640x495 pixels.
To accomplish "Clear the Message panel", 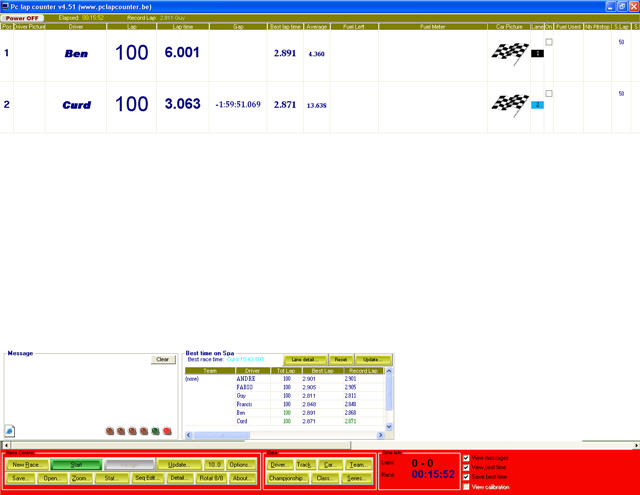I will [x=163, y=359].
